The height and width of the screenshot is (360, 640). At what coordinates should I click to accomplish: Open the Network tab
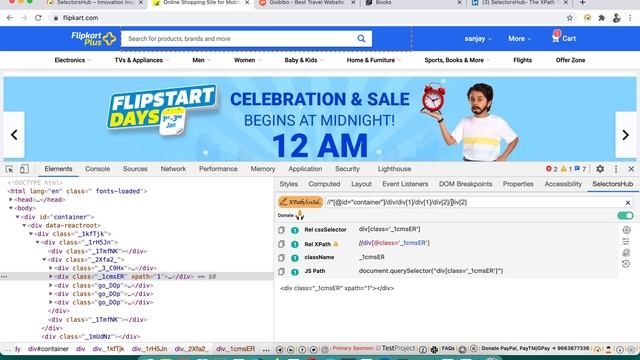tap(173, 169)
